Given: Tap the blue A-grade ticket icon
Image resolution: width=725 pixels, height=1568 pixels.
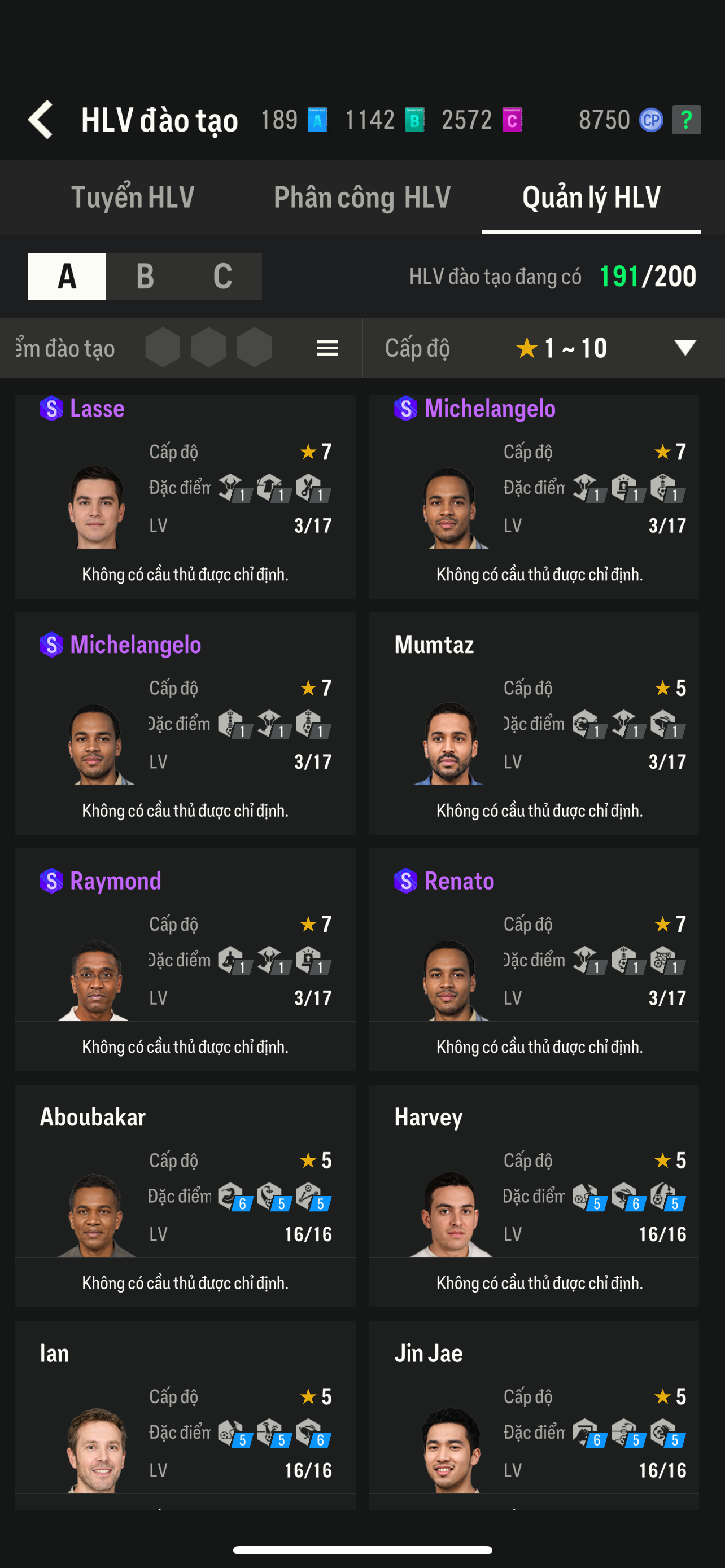Looking at the screenshot, I should click(x=317, y=119).
